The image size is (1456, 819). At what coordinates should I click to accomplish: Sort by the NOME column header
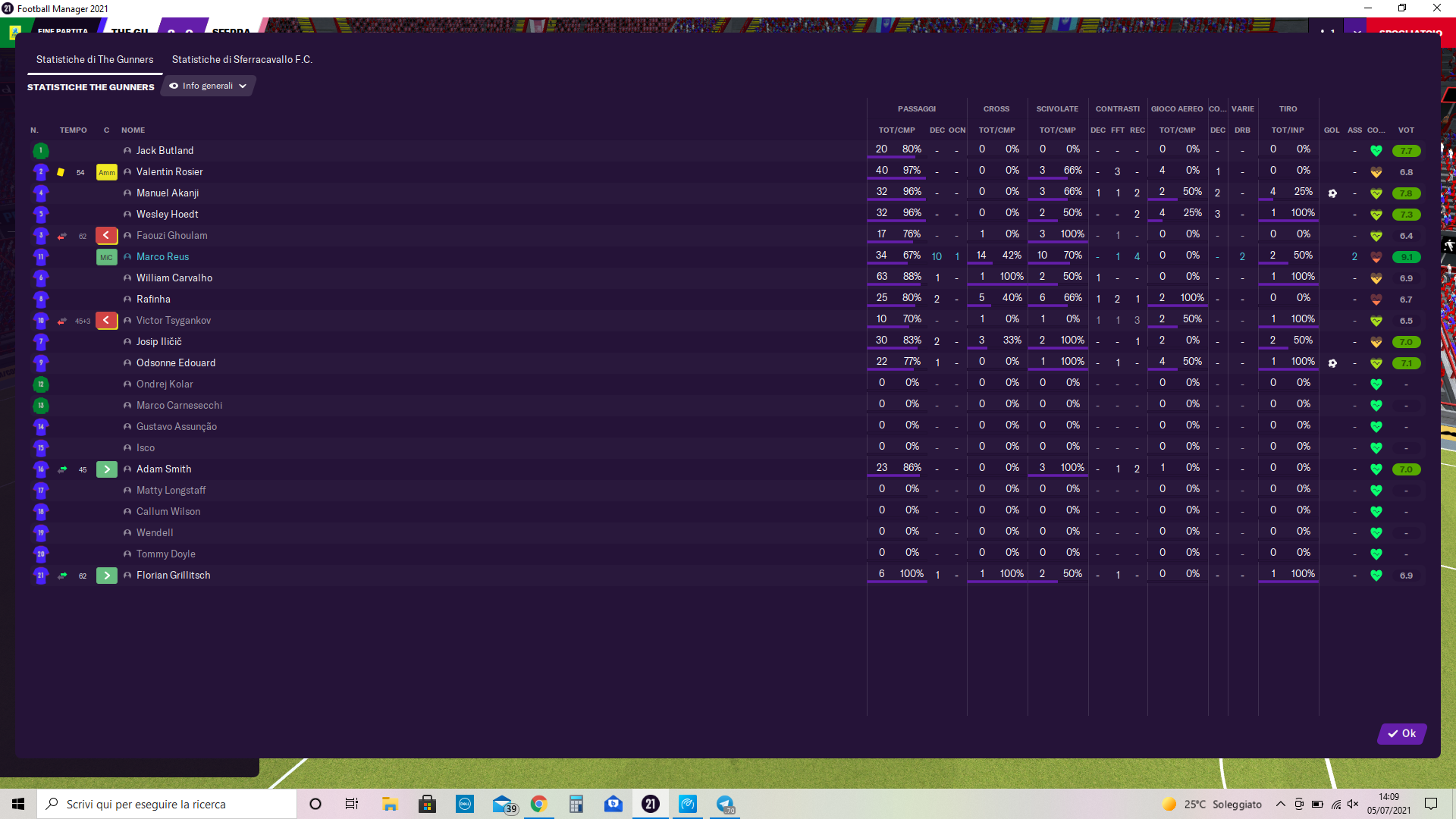pyautogui.click(x=133, y=130)
